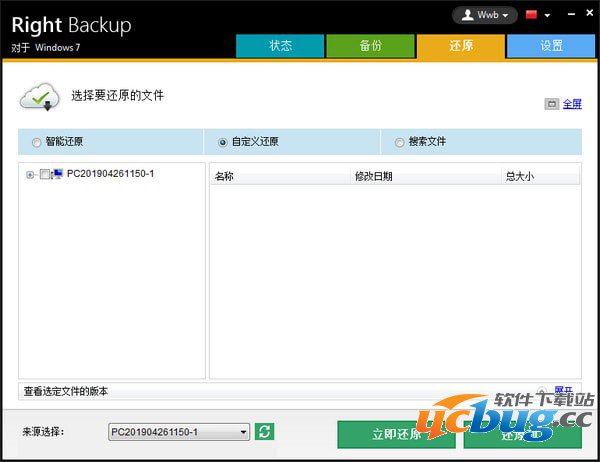Sort by the 修改日期 column header
The width and height of the screenshot is (600, 462).
373,176
